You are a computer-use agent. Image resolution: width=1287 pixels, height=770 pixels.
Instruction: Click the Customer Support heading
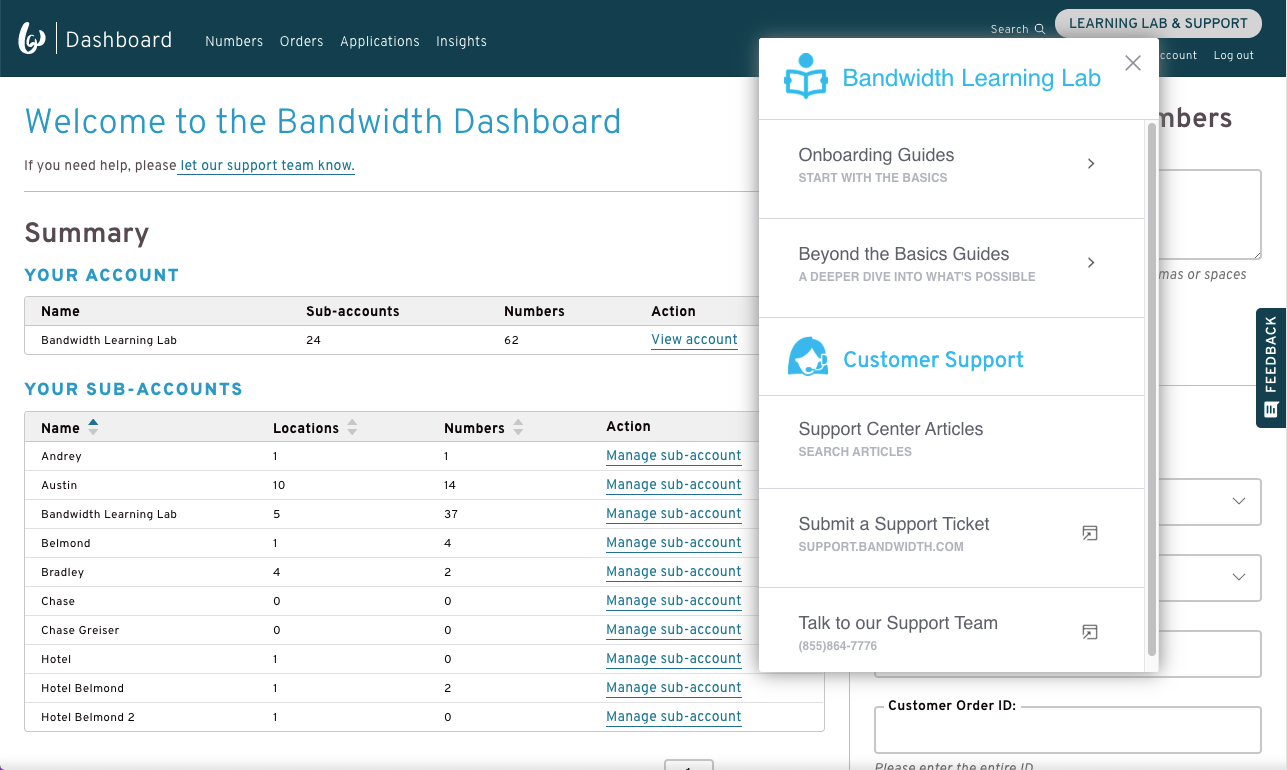tap(933, 359)
